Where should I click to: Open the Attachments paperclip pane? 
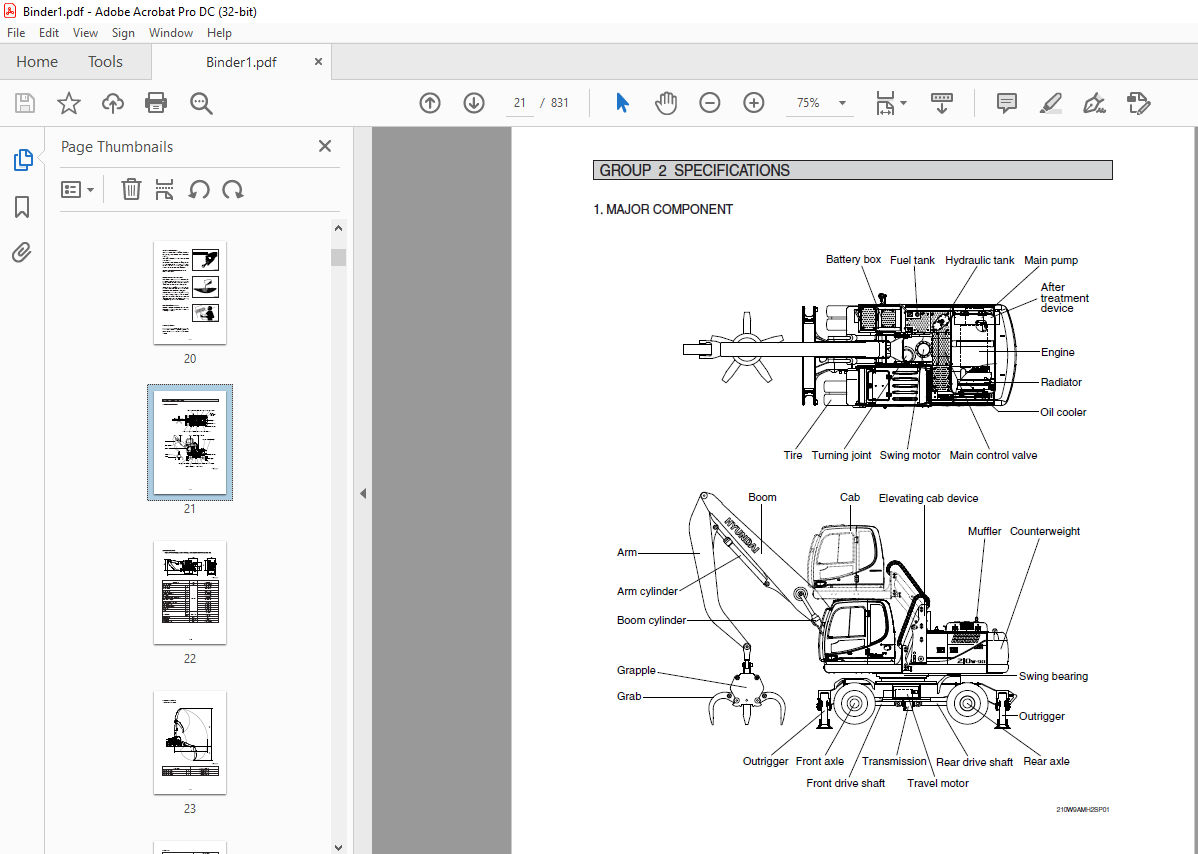22,252
